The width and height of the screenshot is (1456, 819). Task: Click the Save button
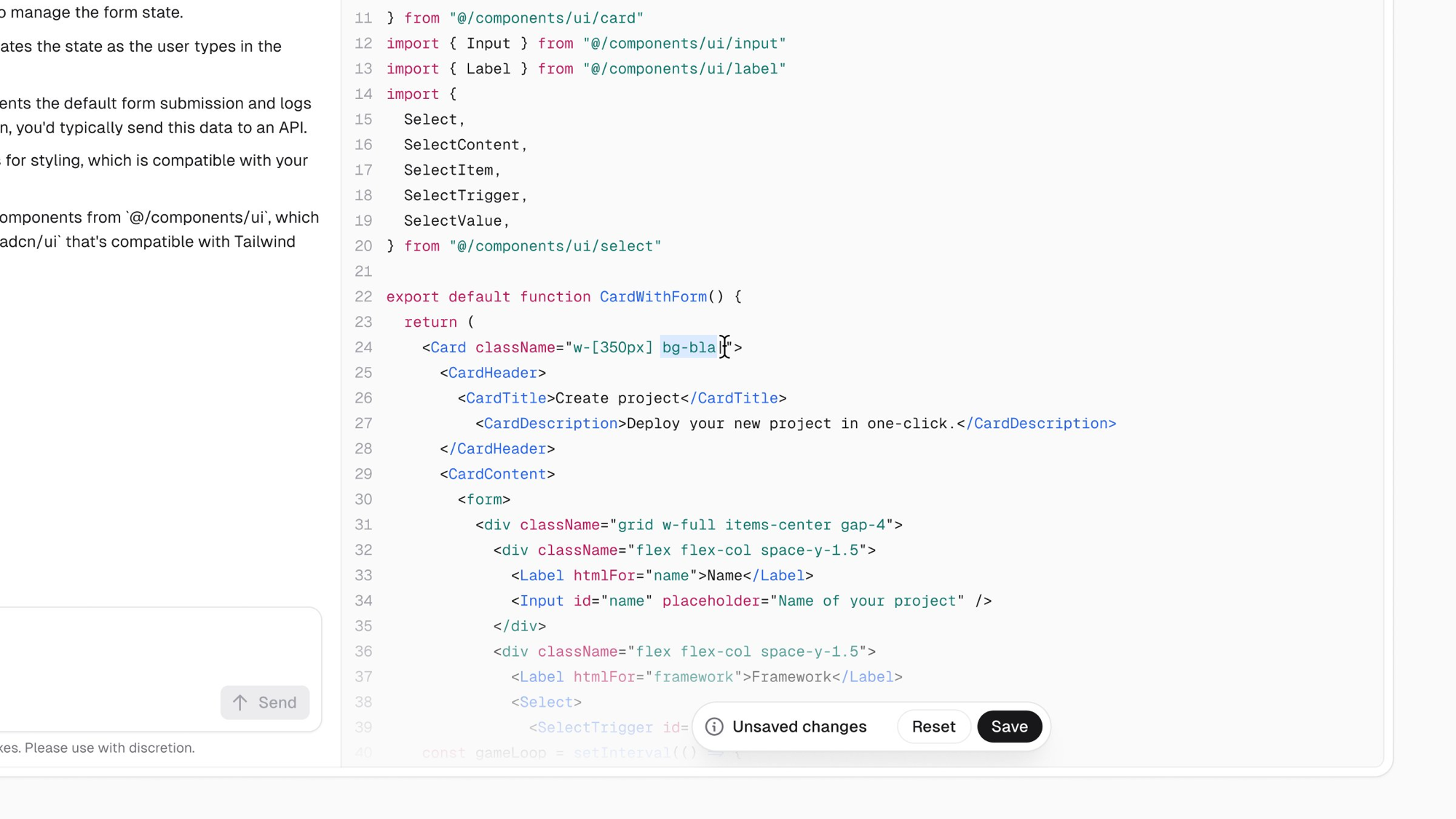click(1009, 727)
